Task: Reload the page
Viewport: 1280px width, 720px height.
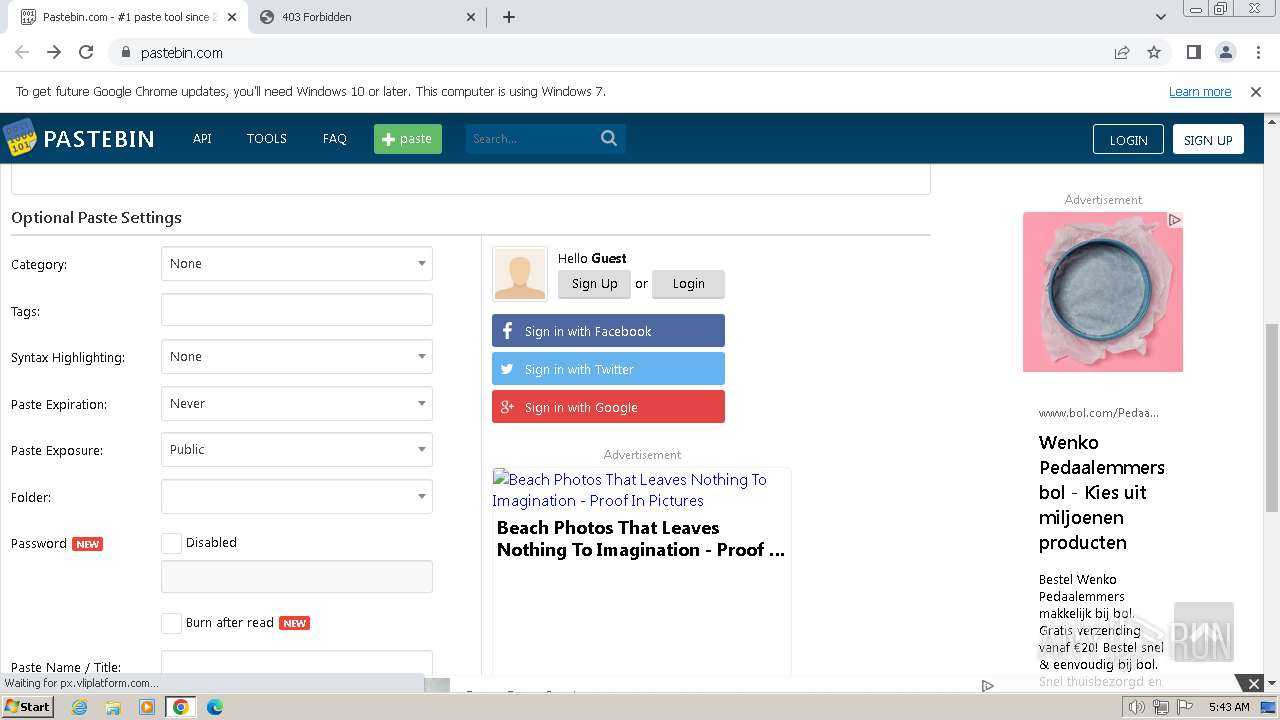Action: click(86, 52)
